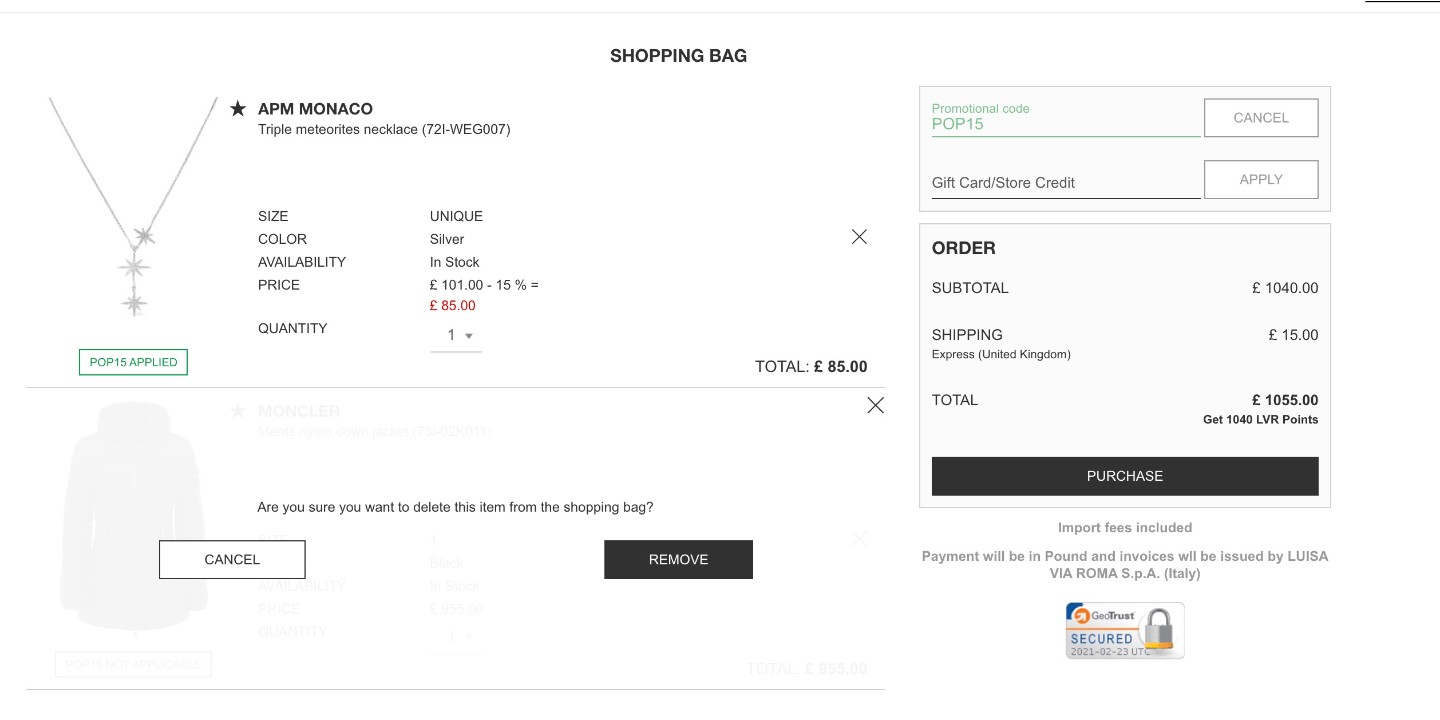
Task: Open the quantity dropdown for the necklace
Action: click(x=456, y=336)
